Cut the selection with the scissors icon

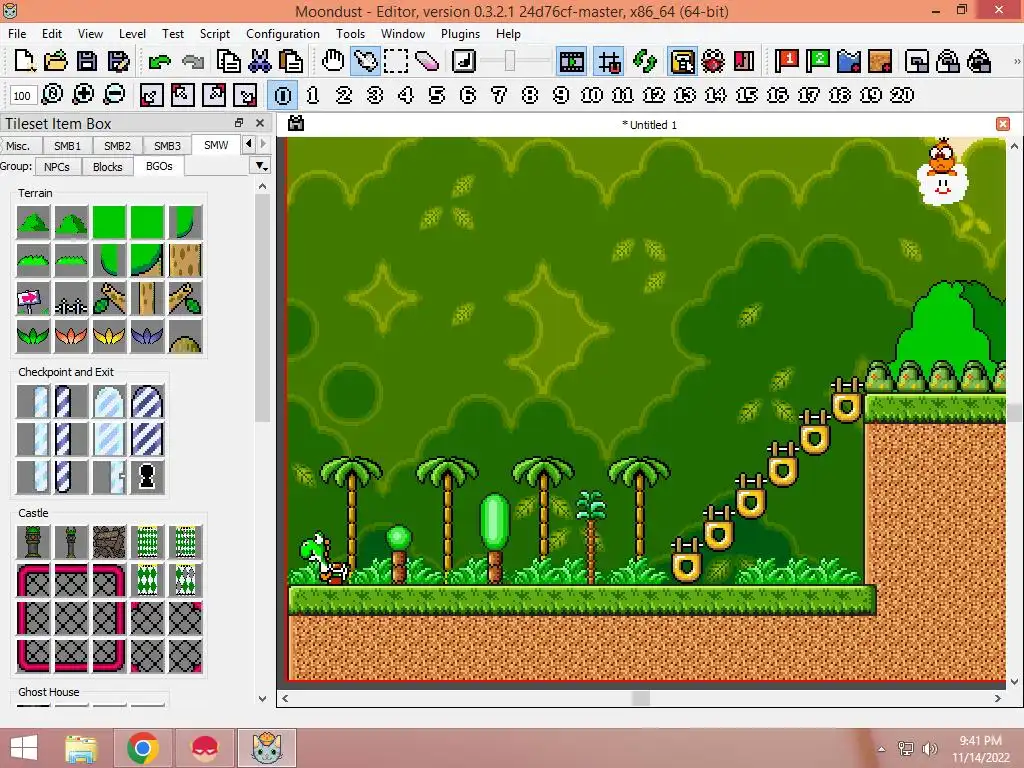259,61
